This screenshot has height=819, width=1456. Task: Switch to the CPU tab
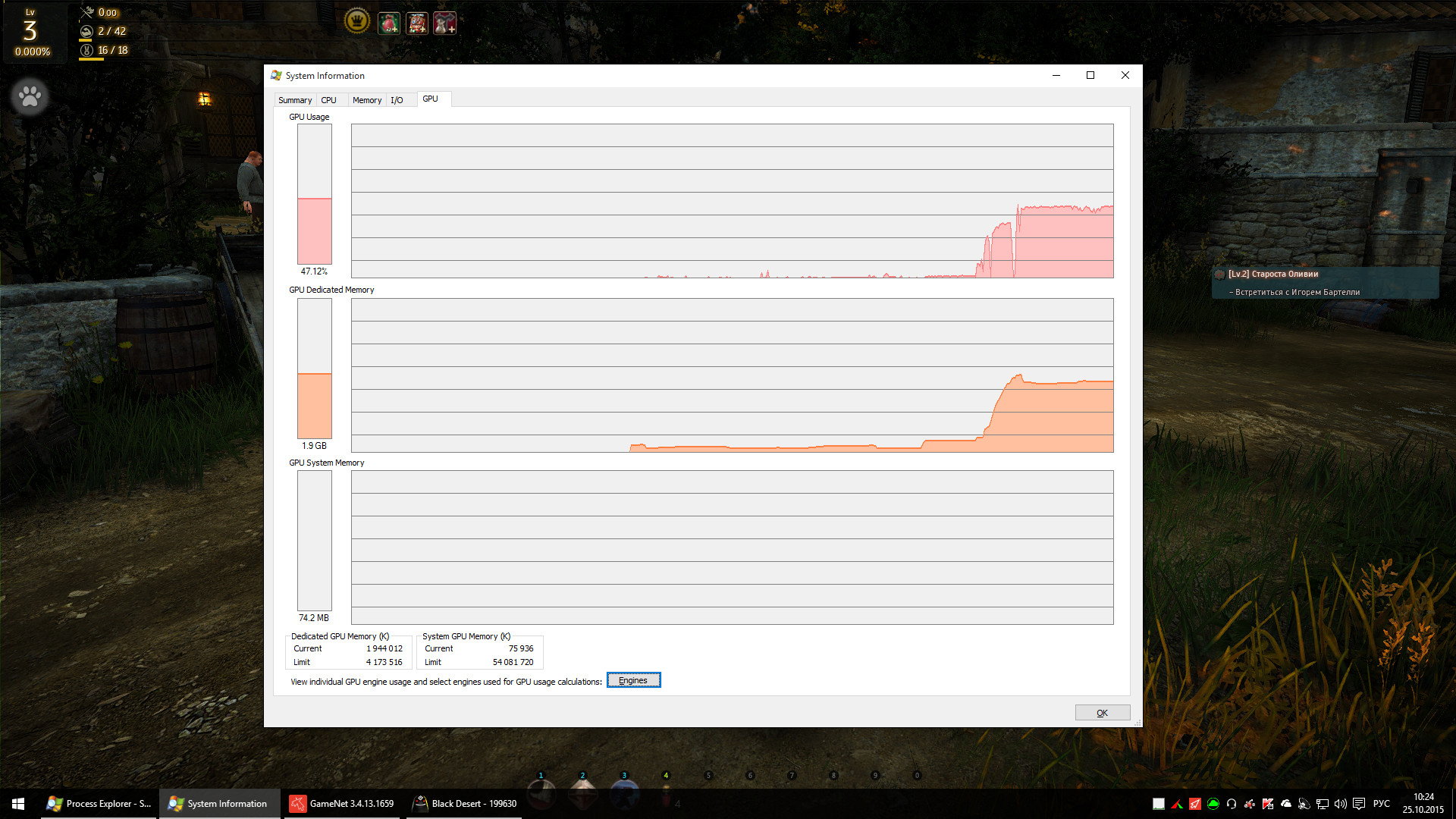click(328, 100)
